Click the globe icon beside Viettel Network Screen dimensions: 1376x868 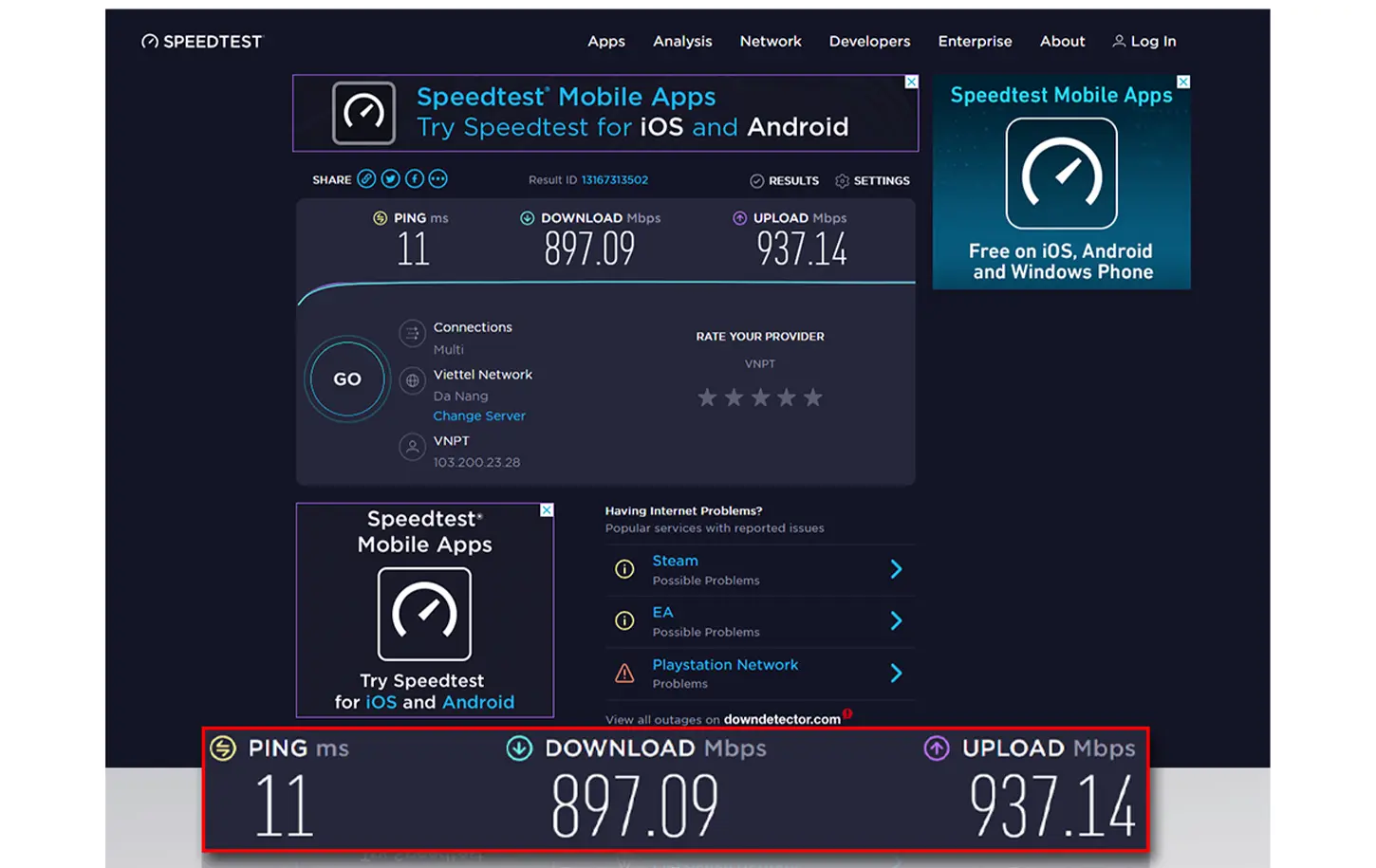pos(412,380)
